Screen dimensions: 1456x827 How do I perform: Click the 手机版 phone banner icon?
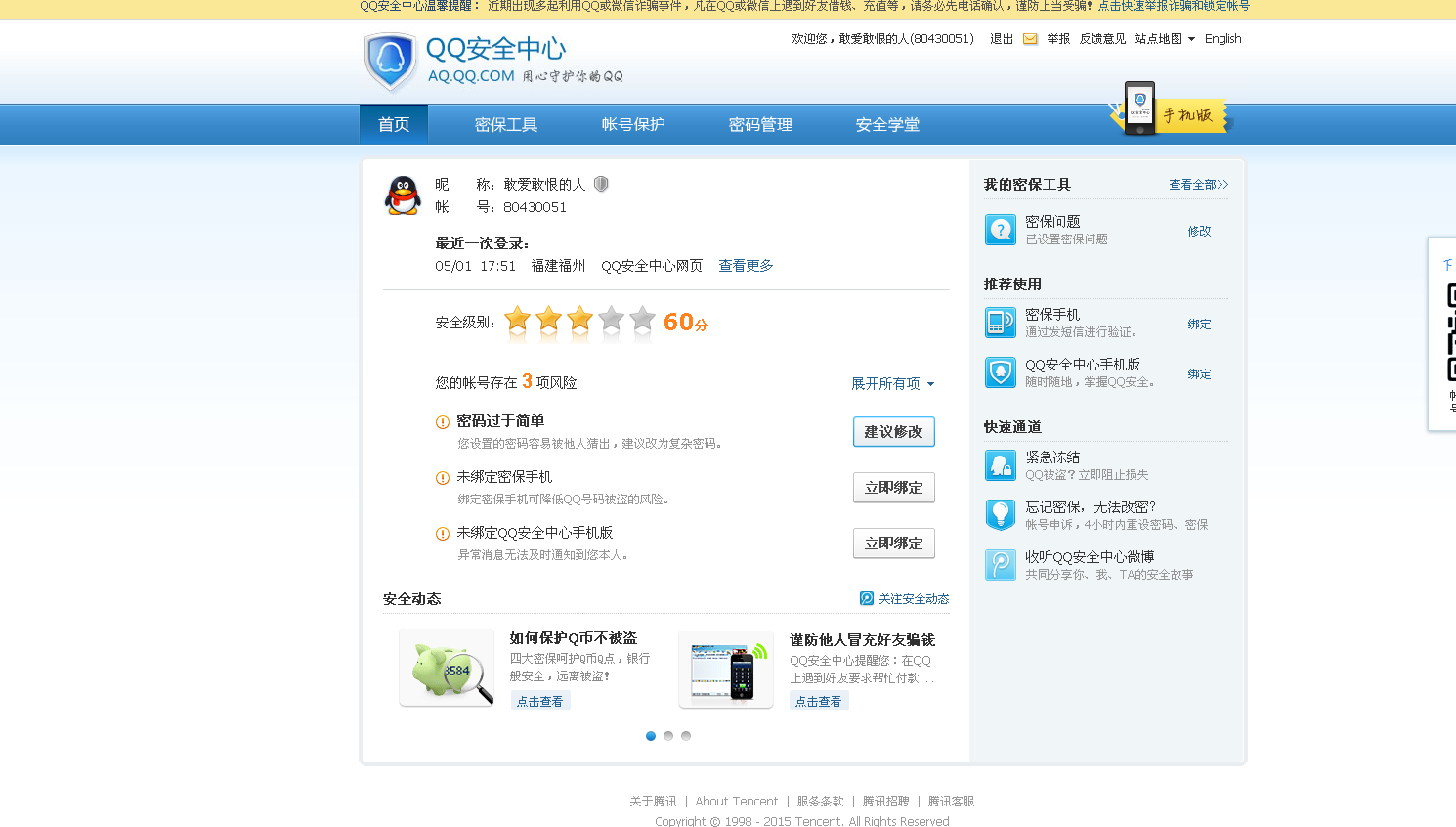(x=1139, y=109)
